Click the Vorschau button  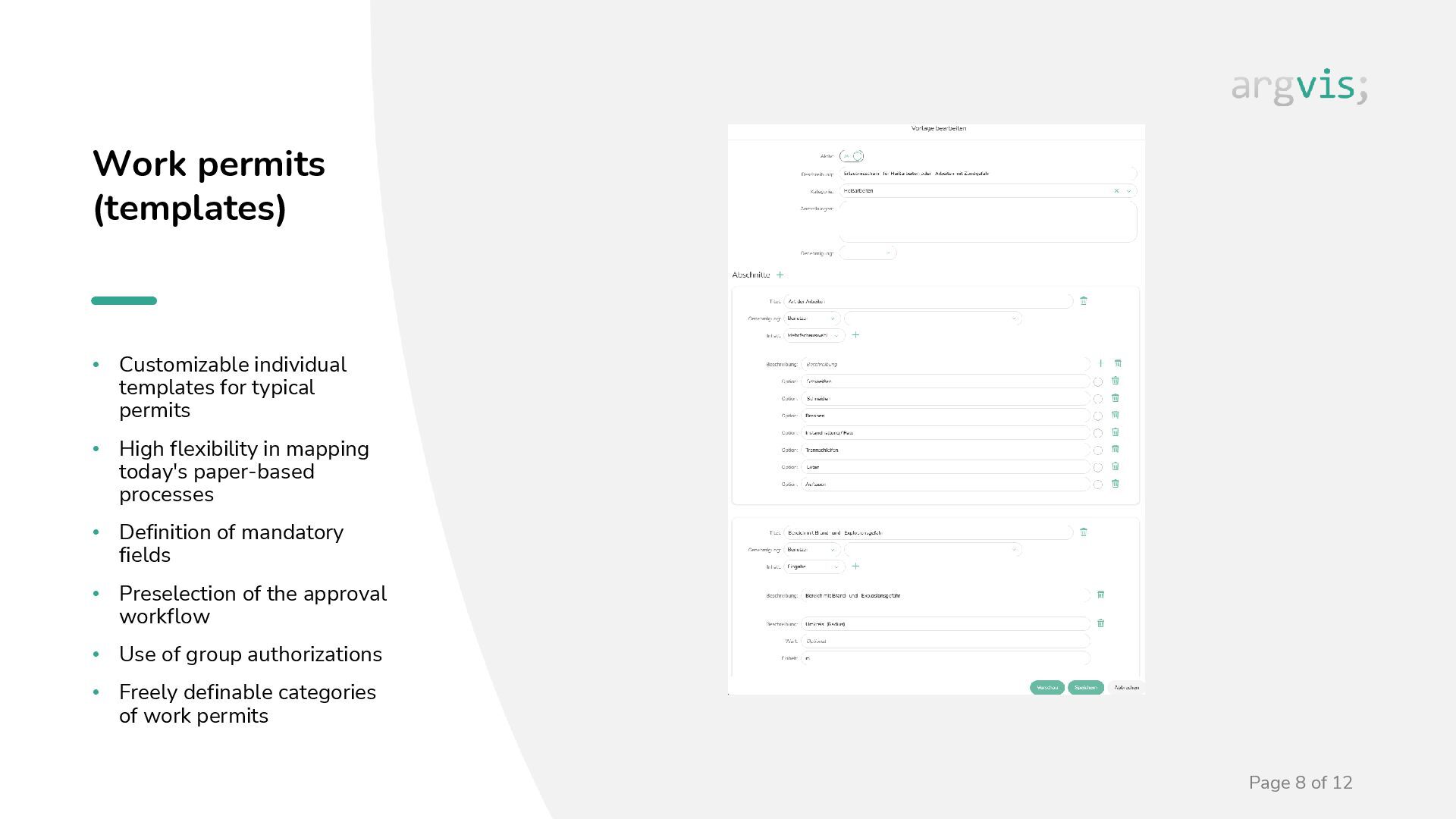tap(1046, 688)
